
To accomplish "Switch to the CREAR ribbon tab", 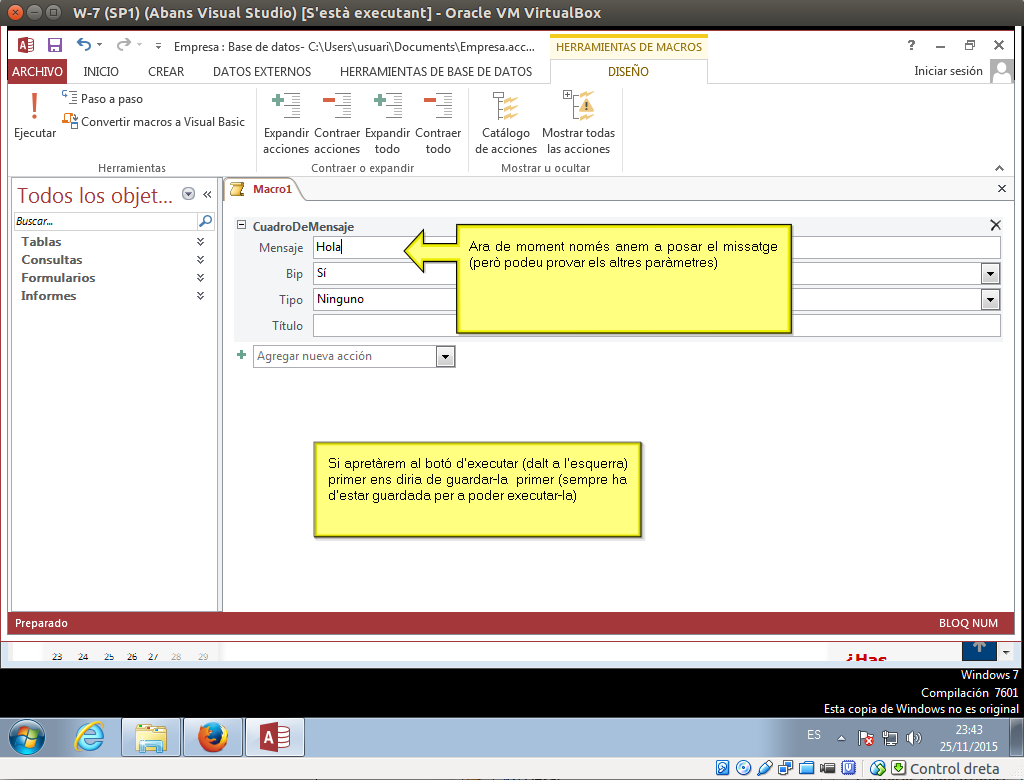I will point(166,72).
